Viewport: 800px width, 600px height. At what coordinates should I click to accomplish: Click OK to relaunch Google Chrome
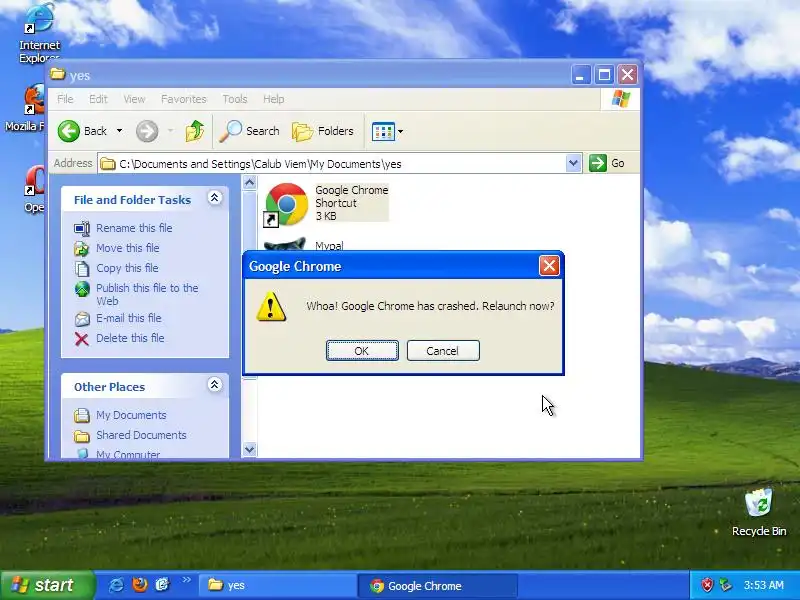point(362,351)
